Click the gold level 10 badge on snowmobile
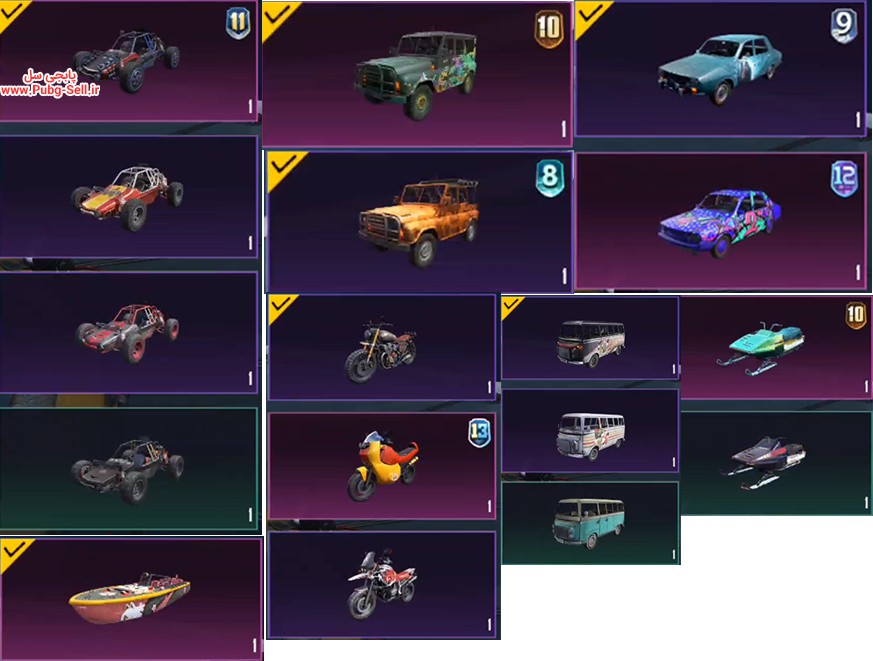Viewport: 873px width, 661px height. 855,315
